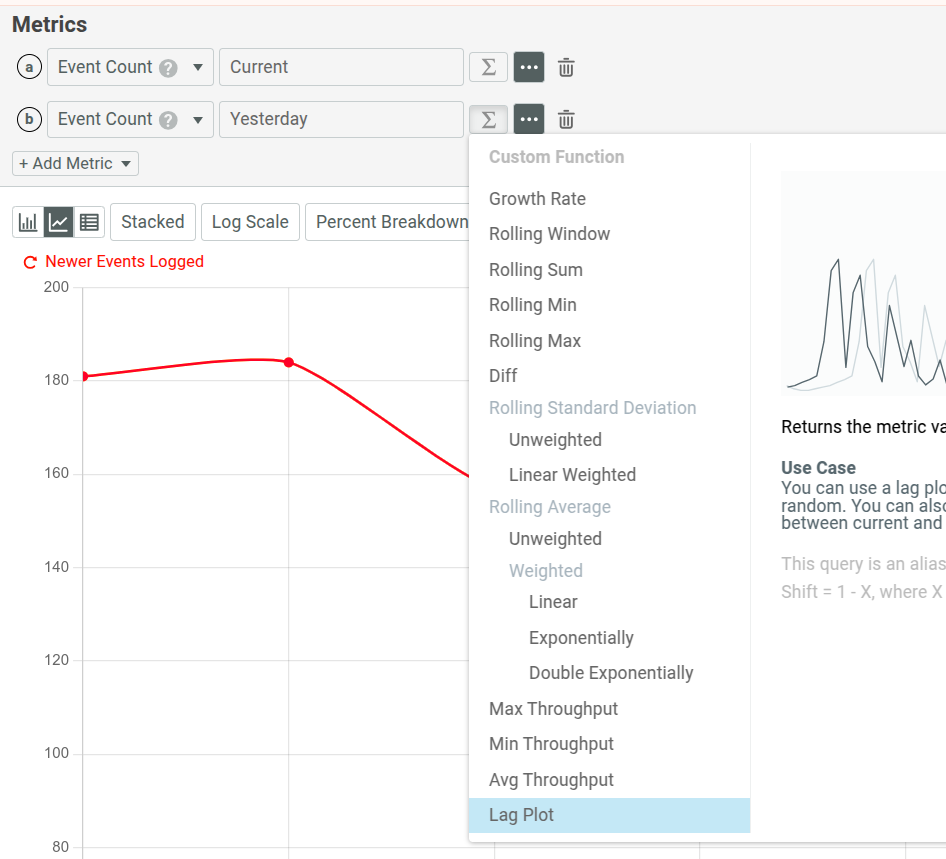Open the Event Count dropdown for metric b

point(129,118)
